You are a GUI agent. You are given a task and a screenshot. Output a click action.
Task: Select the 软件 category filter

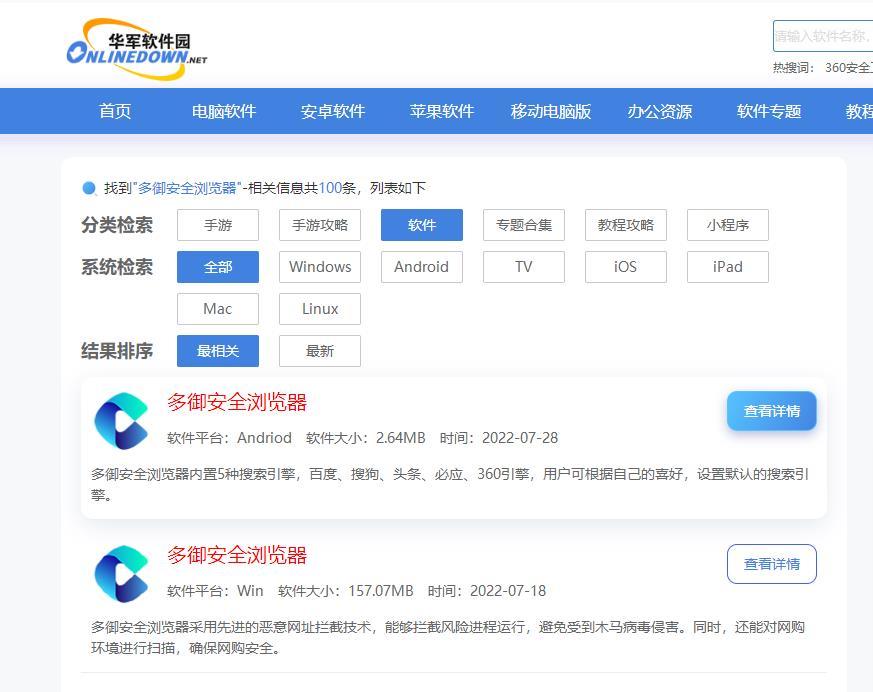pos(421,225)
